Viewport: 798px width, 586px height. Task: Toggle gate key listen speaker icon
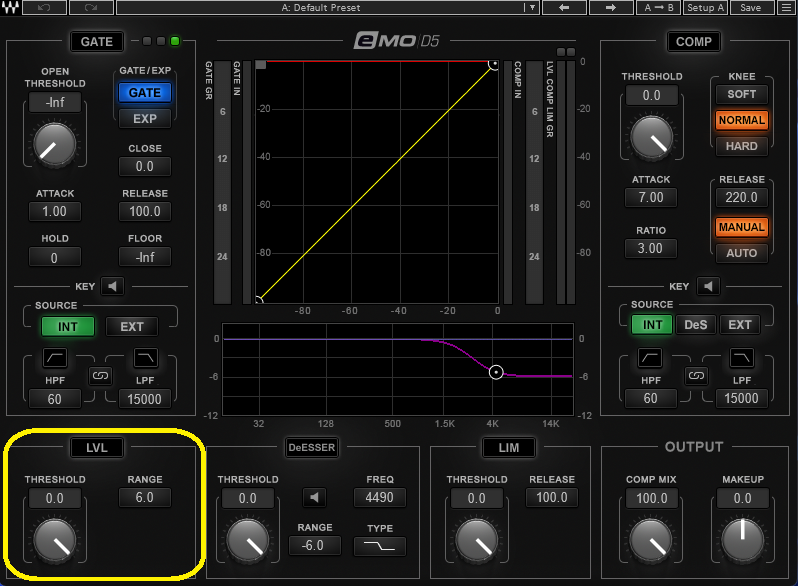click(x=111, y=285)
